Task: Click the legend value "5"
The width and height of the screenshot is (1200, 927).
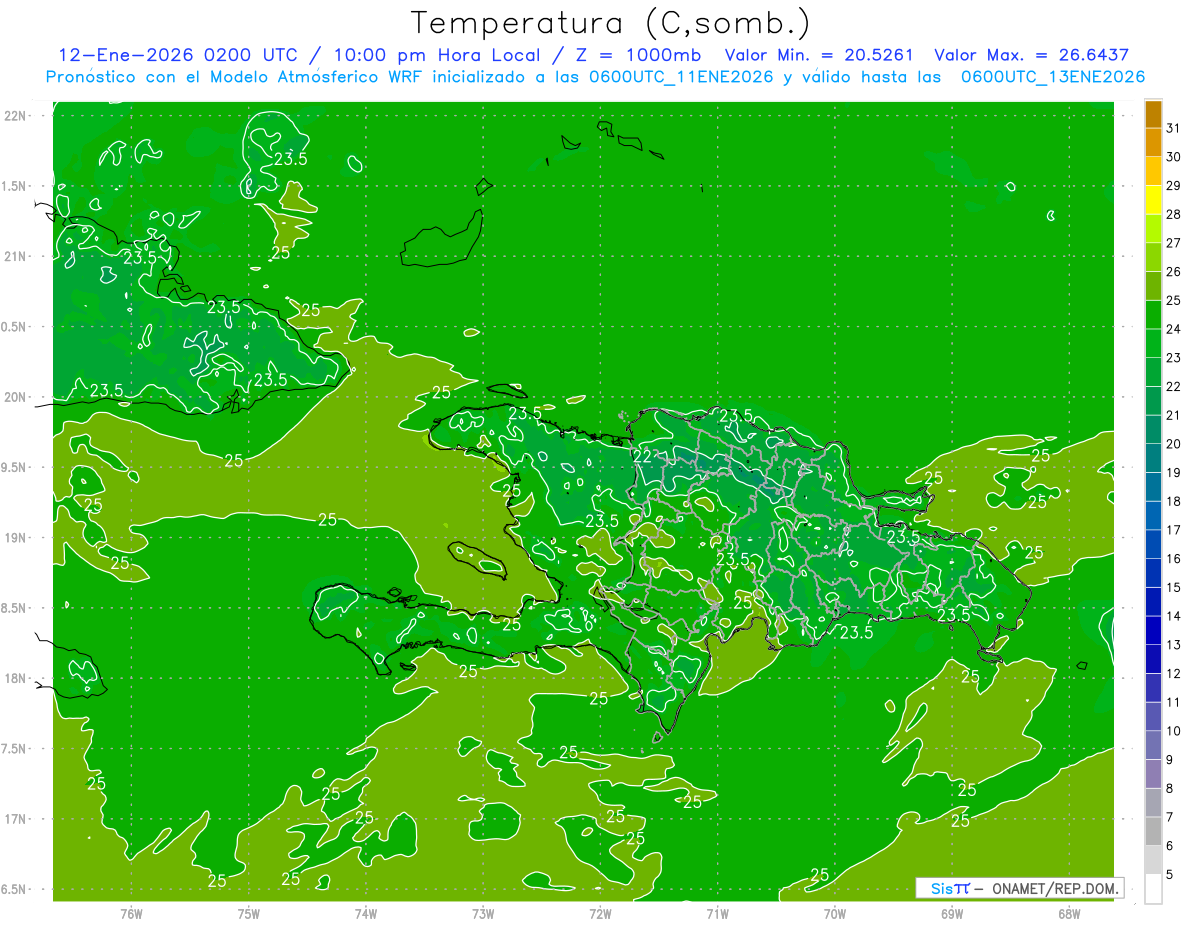Action: [x=1170, y=875]
